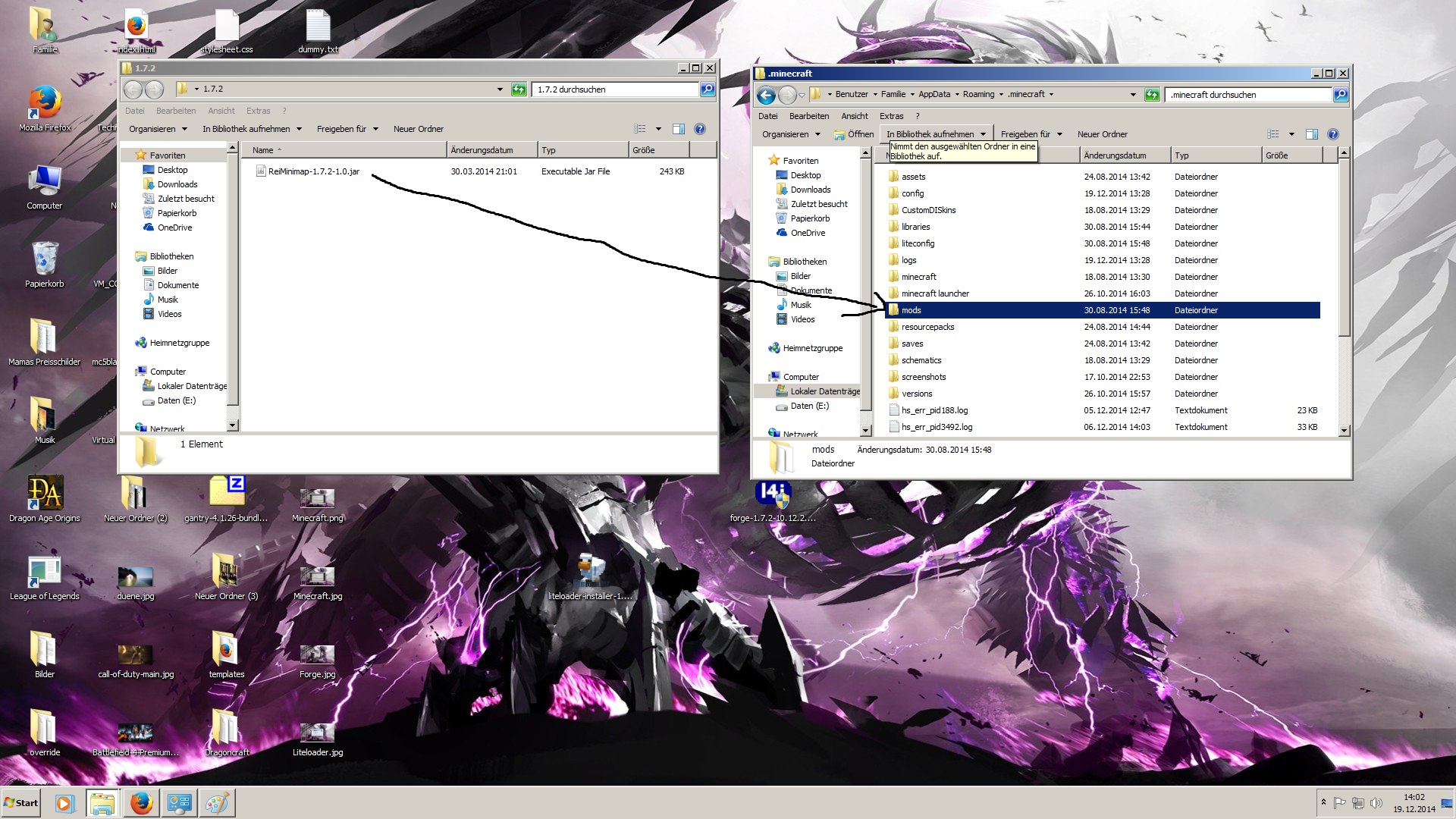1456x819 pixels.
Task: Click the help icon in .minecraft toolbar
Action: [1333, 134]
